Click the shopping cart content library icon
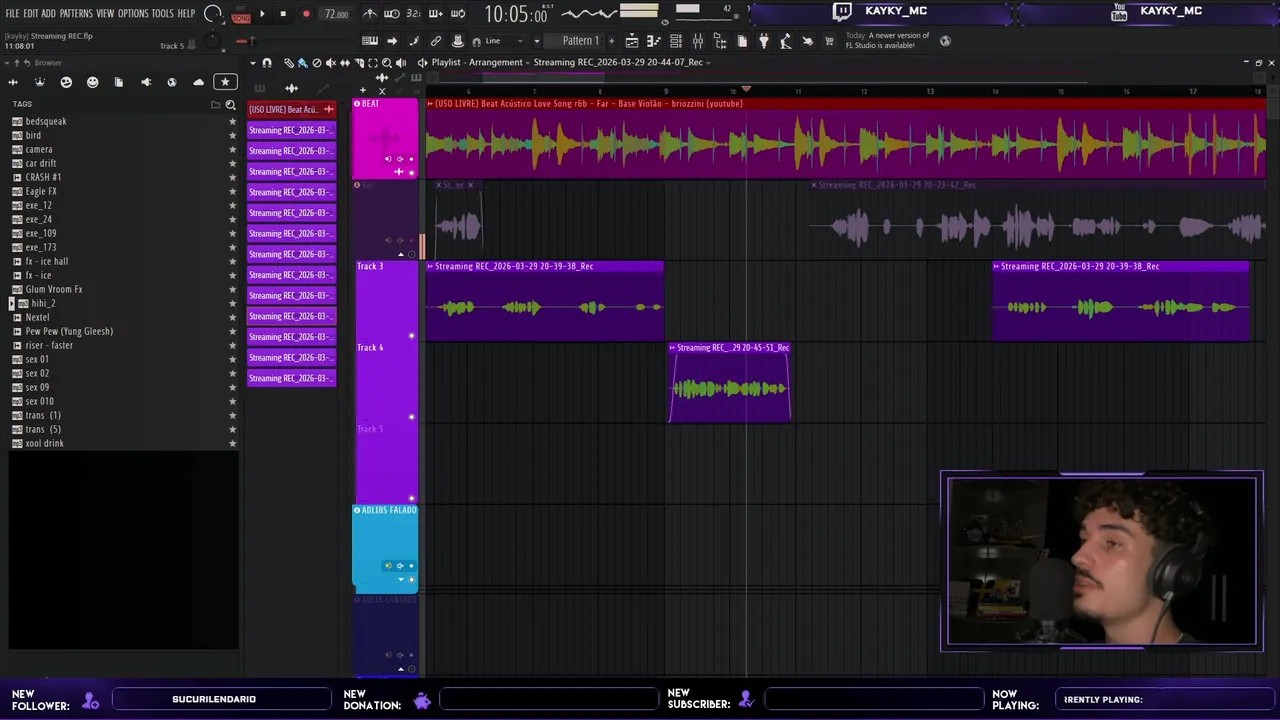This screenshot has width=1280, height=720. 829,41
